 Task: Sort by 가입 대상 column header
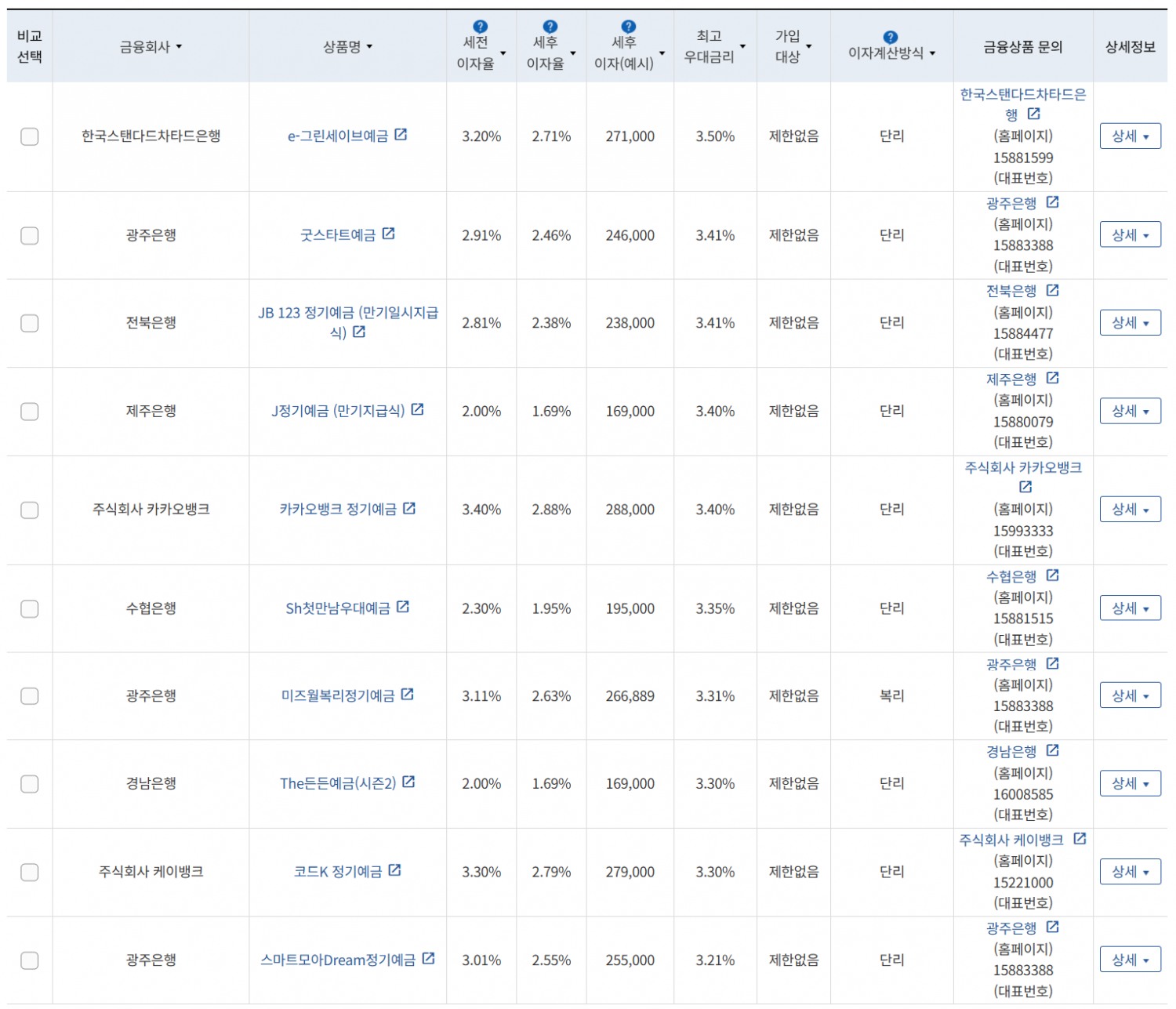[793, 46]
